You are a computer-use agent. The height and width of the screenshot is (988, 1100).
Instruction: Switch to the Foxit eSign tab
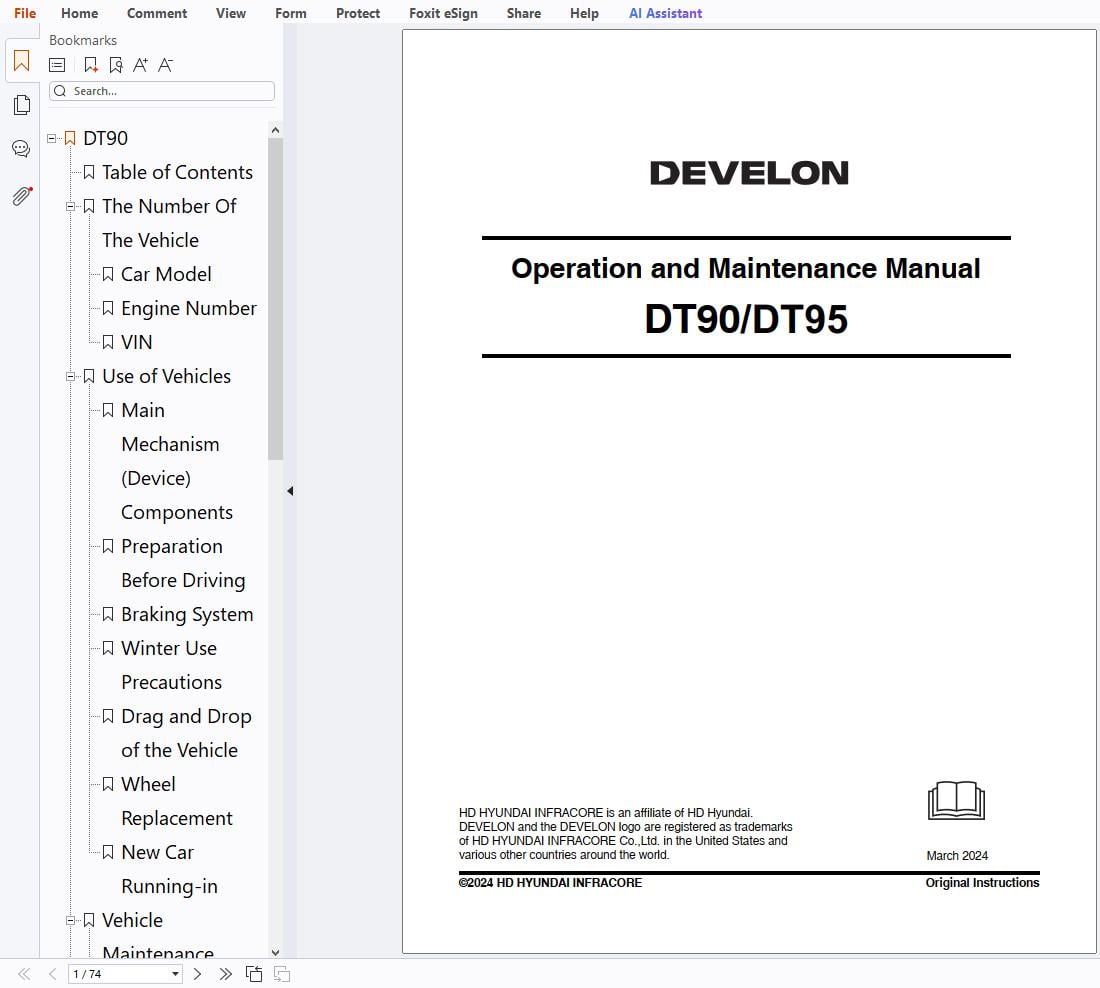coord(443,13)
